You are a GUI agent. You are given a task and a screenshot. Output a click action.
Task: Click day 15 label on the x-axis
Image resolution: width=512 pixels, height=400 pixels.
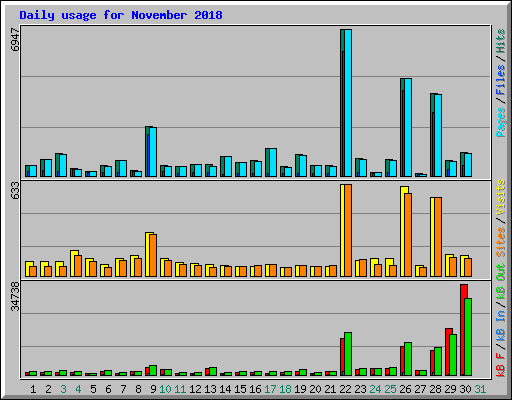pyautogui.click(x=240, y=389)
